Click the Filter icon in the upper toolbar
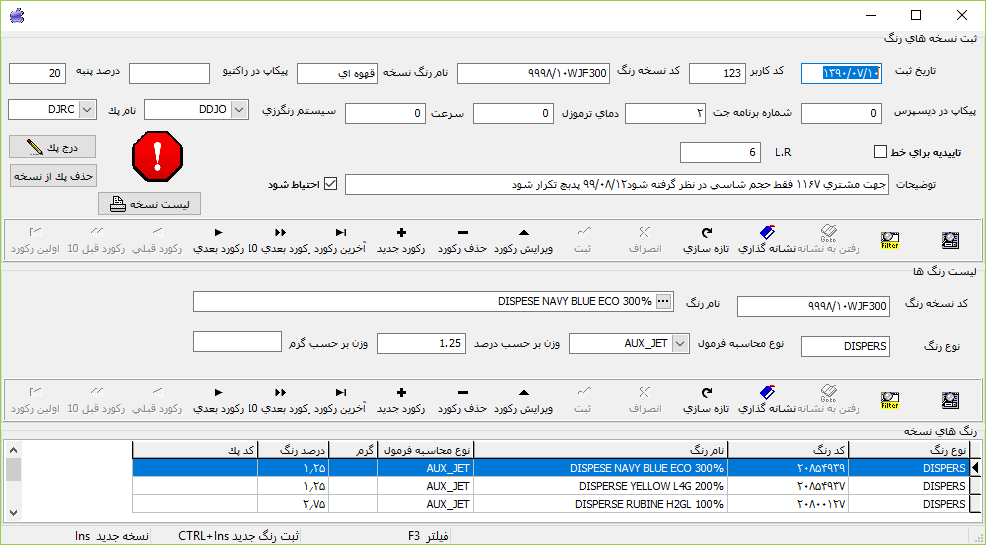986x545 pixels. tap(889, 240)
